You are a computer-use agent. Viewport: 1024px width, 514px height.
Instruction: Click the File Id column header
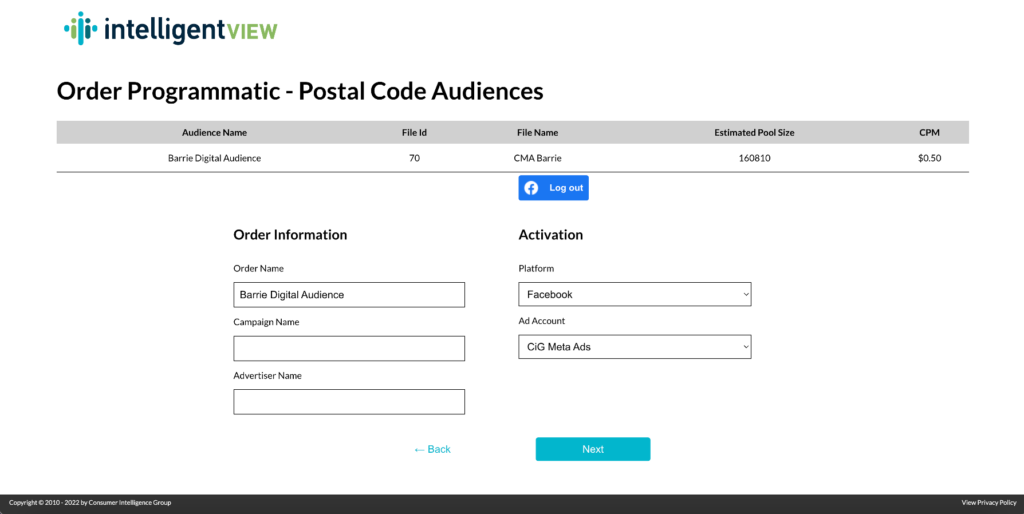(x=414, y=133)
